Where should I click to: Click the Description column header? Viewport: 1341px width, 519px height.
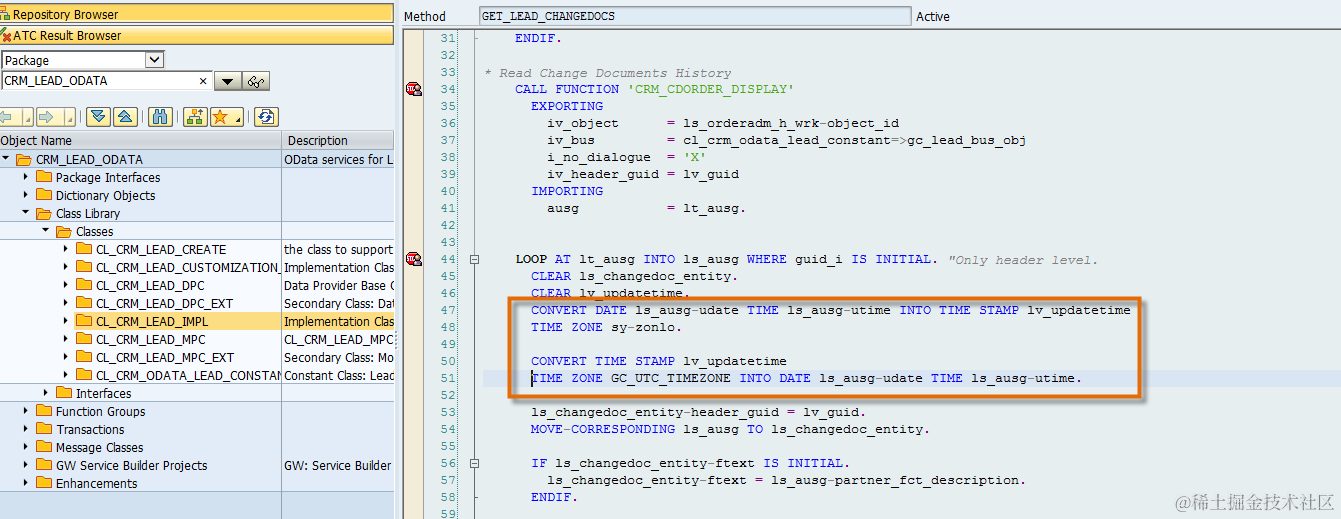[339, 141]
